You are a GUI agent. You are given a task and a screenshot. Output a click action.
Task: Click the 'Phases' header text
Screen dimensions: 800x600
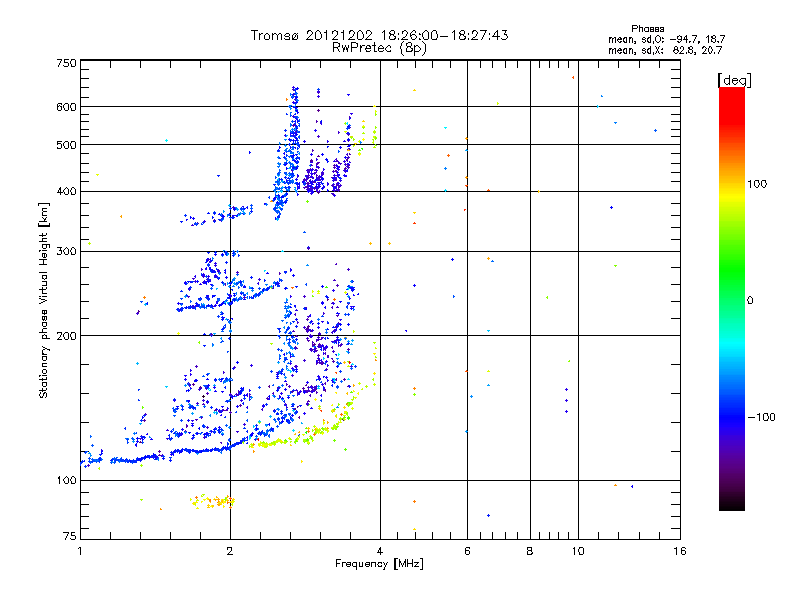click(x=647, y=29)
